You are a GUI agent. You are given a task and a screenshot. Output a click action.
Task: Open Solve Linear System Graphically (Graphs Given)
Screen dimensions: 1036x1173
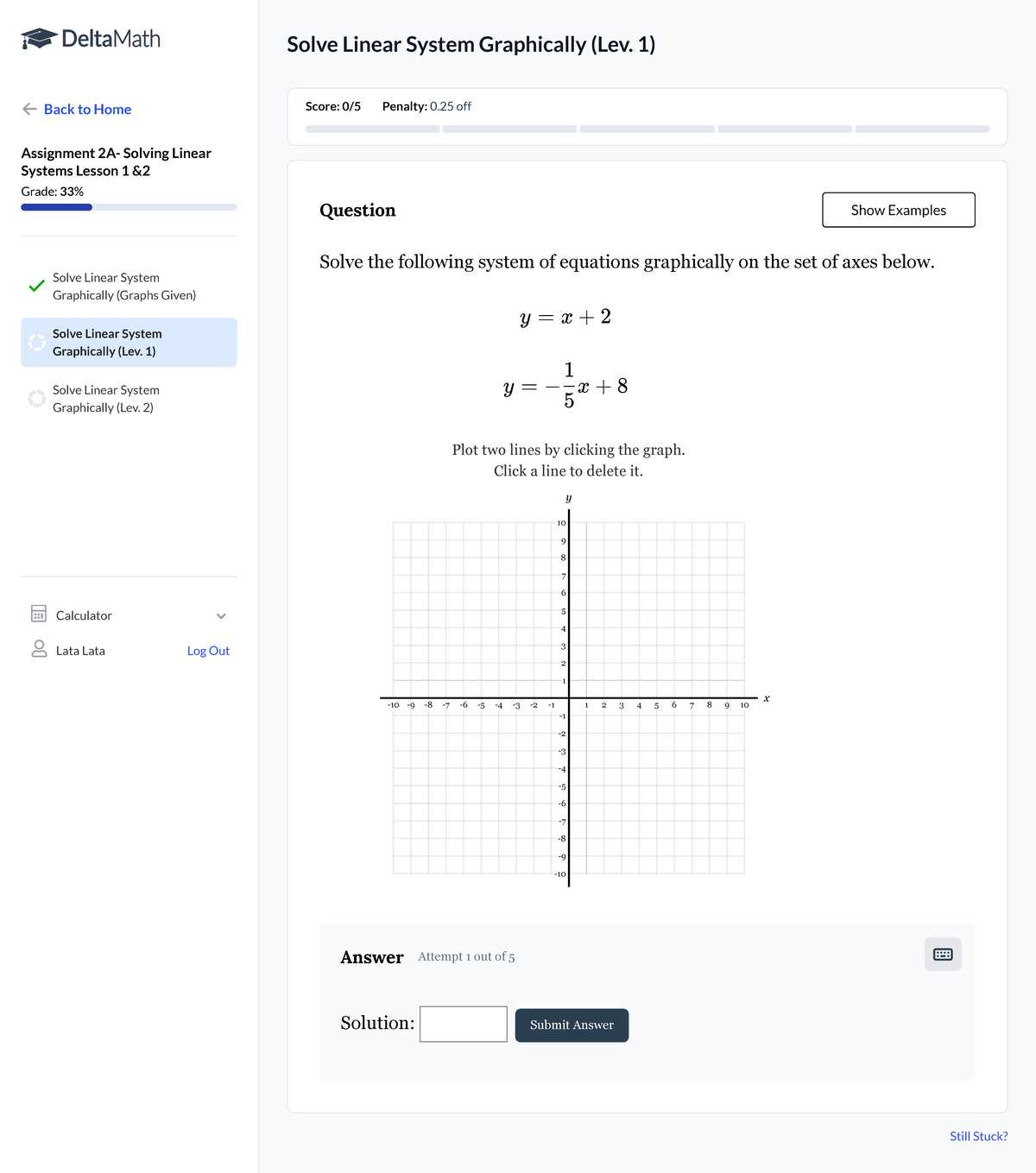tap(123, 287)
